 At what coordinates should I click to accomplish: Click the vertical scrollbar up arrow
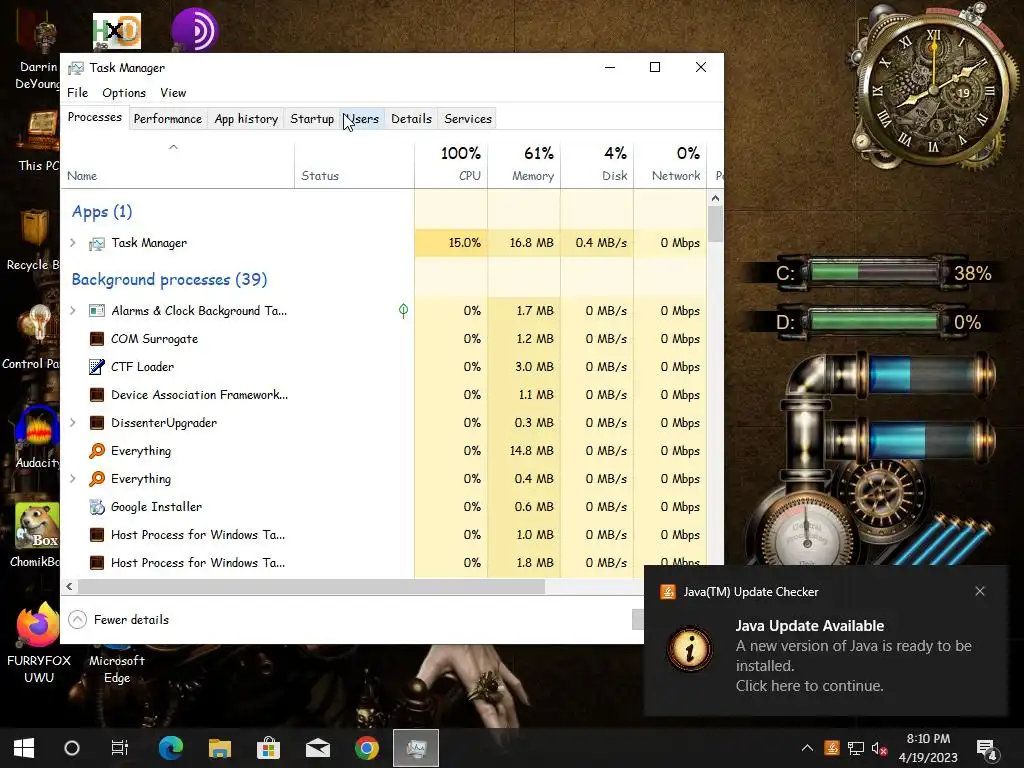[x=715, y=198]
